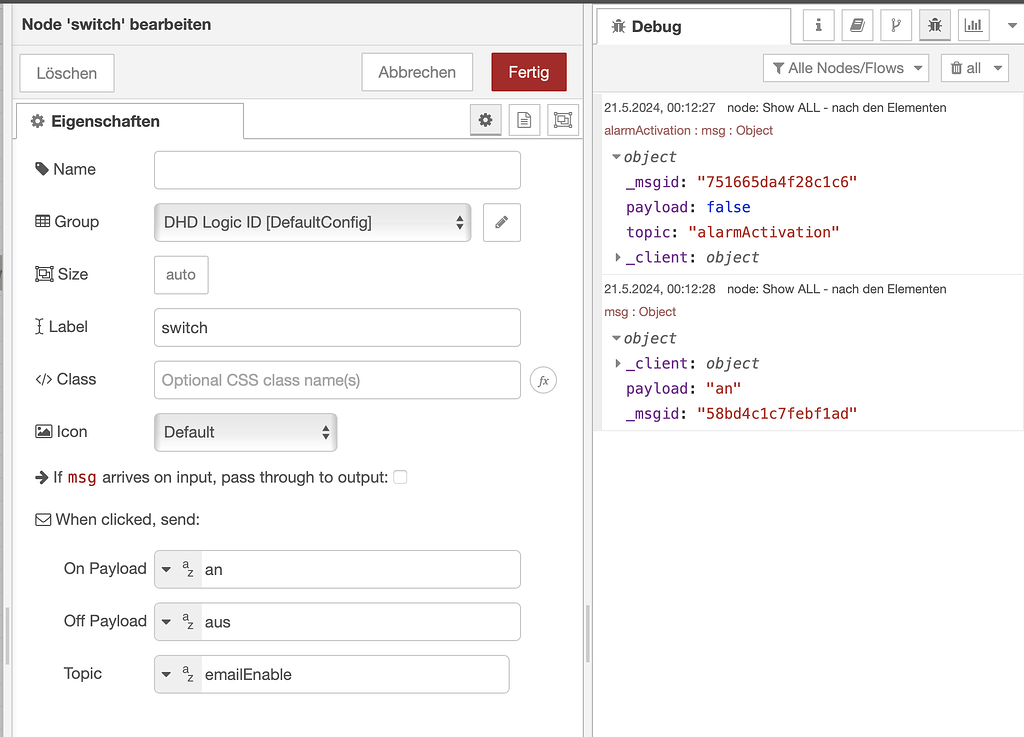1024x737 pixels.
Task: Open the Info sidebar panel
Action: pyautogui.click(x=817, y=25)
